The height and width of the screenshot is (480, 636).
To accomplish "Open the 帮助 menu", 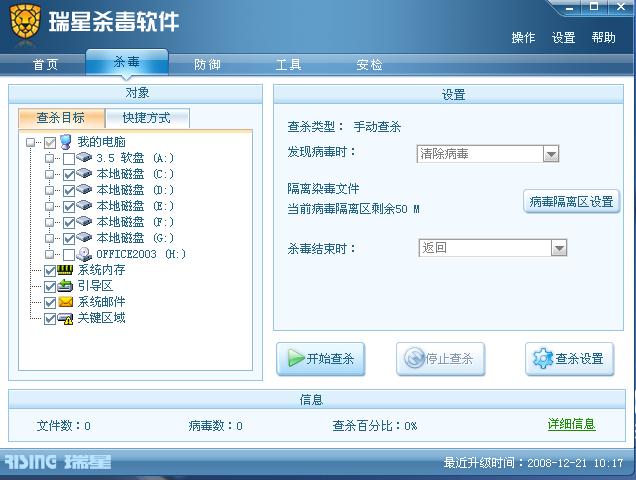I will [604, 38].
